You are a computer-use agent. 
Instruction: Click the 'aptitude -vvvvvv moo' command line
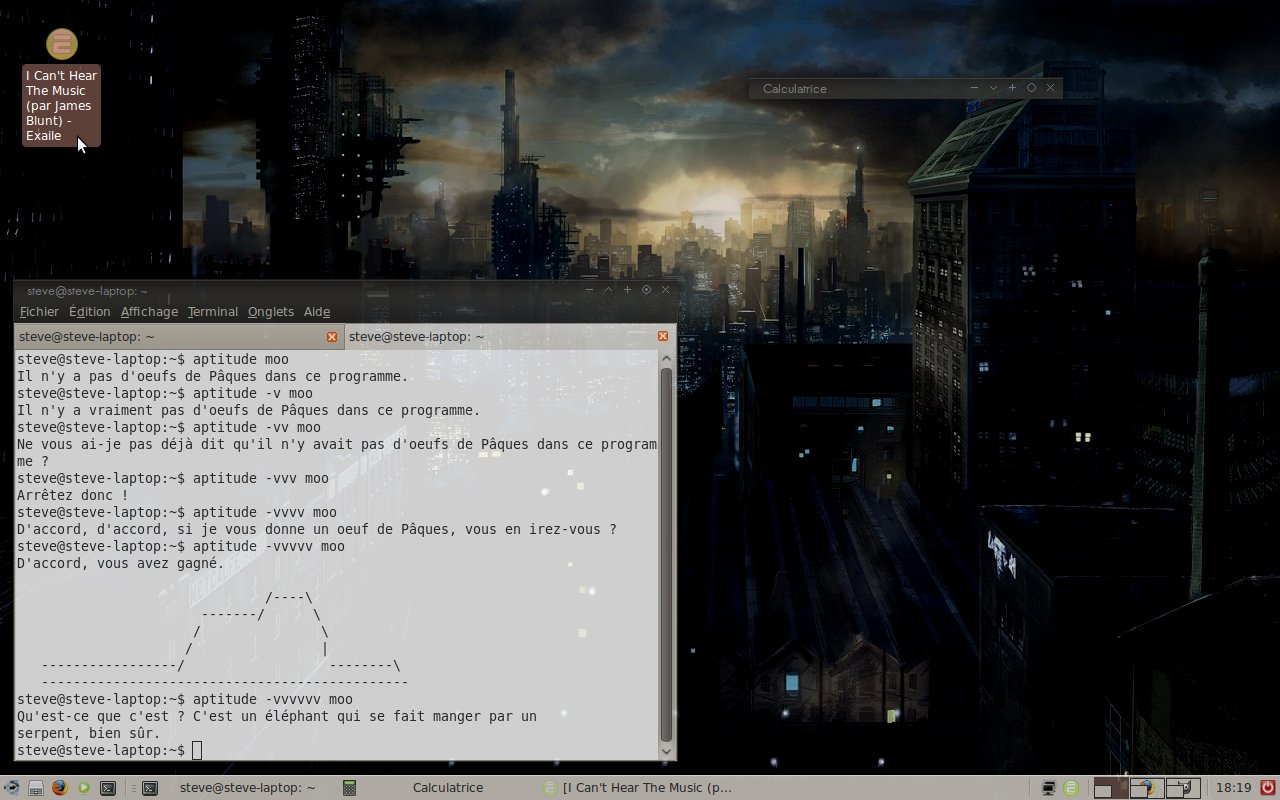pyautogui.click(x=273, y=699)
